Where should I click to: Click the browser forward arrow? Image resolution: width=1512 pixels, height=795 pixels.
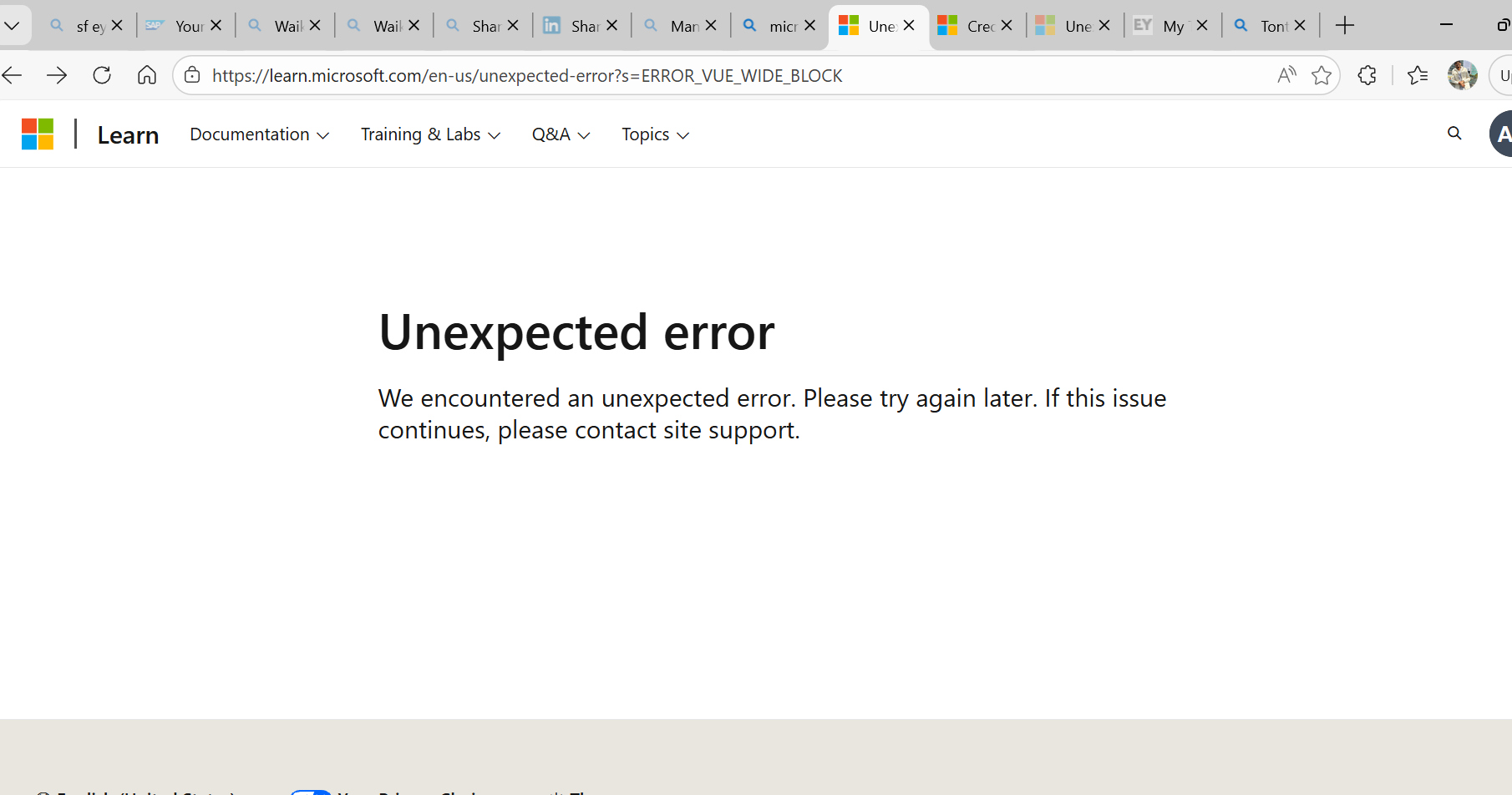click(x=57, y=75)
